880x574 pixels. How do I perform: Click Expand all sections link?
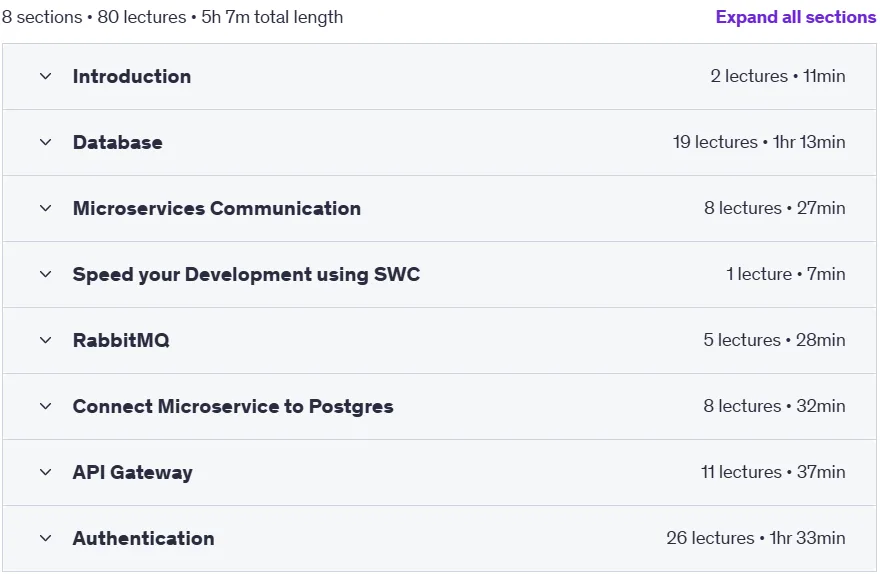click(x=795, y=17)
